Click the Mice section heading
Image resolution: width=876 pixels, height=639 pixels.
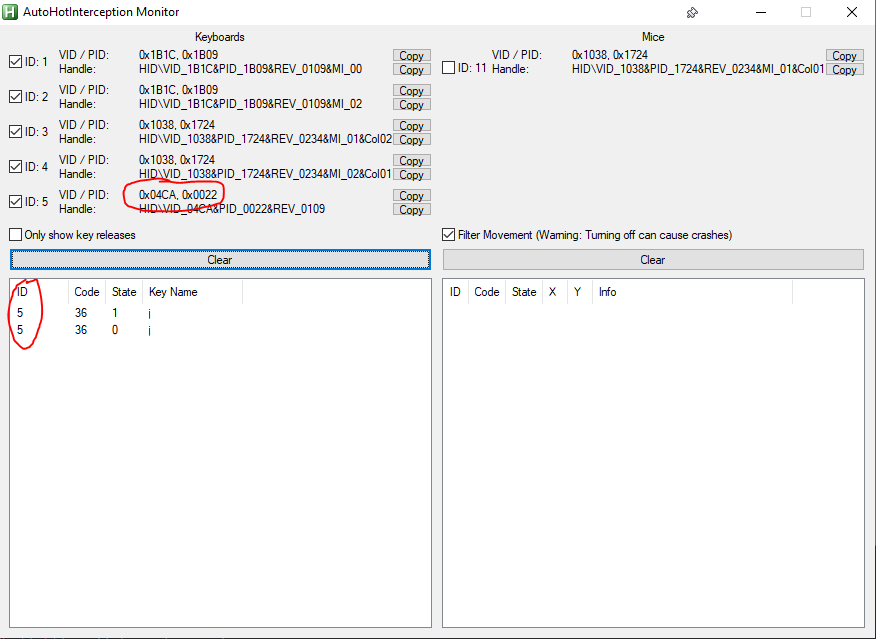click(653, 37)
